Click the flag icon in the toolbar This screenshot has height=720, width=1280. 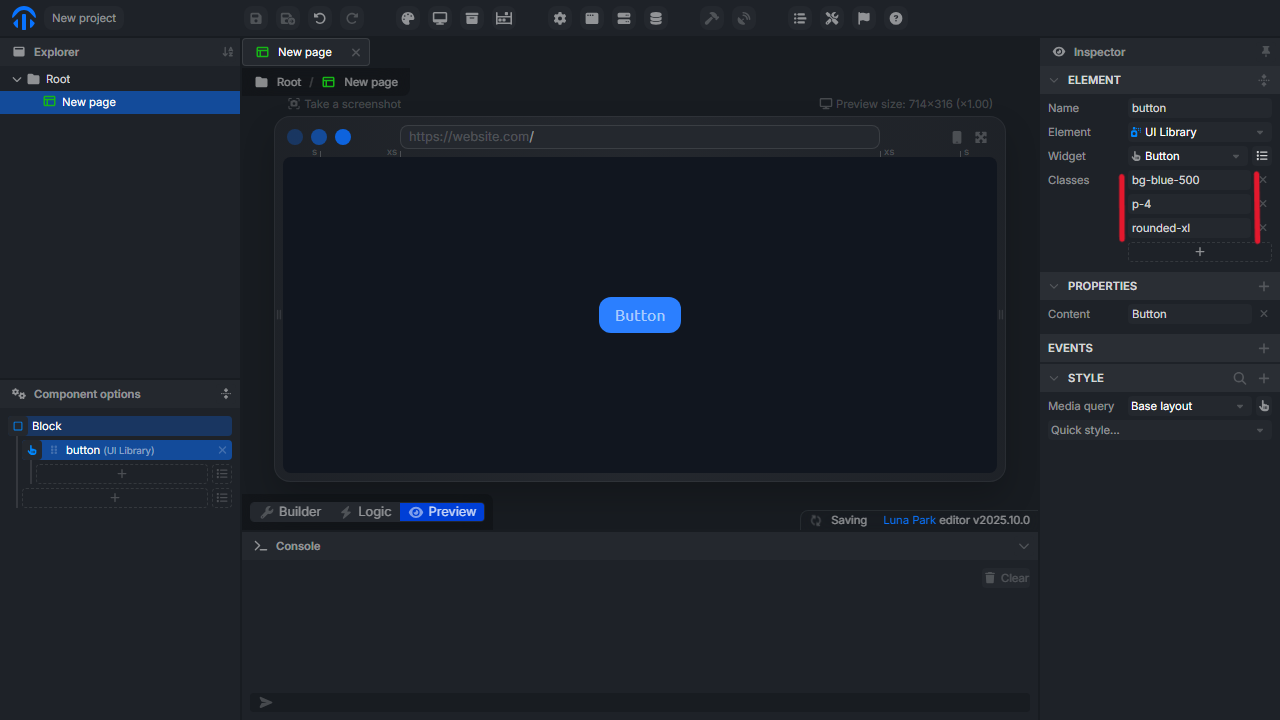click(x=864, y=18)
